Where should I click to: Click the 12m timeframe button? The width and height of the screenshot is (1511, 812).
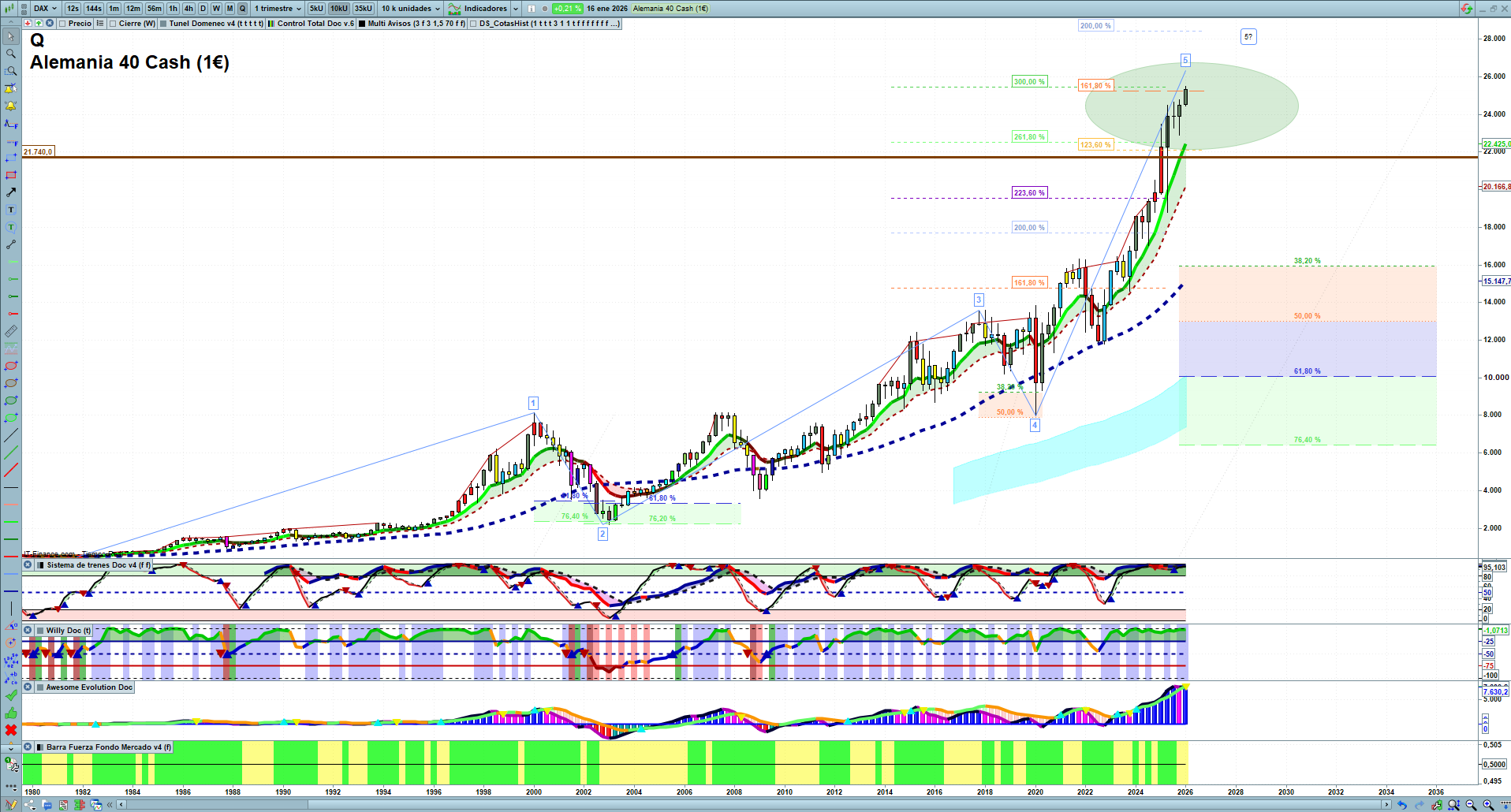pyautogui.click(x=132, y=9)
